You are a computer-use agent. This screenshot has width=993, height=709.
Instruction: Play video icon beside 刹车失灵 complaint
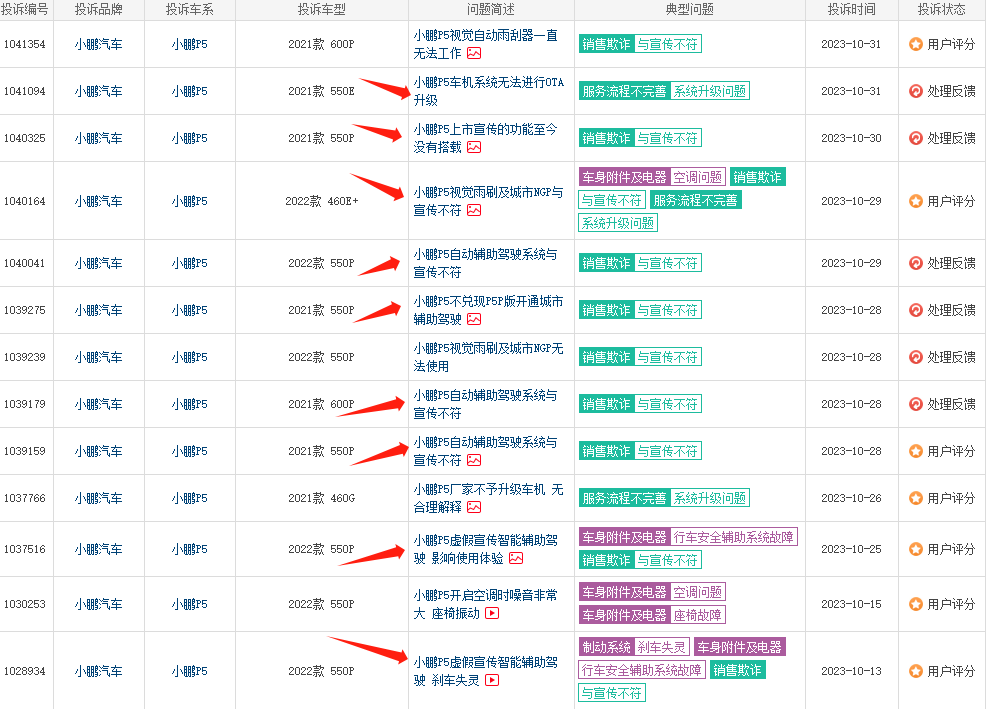[492, 680]
